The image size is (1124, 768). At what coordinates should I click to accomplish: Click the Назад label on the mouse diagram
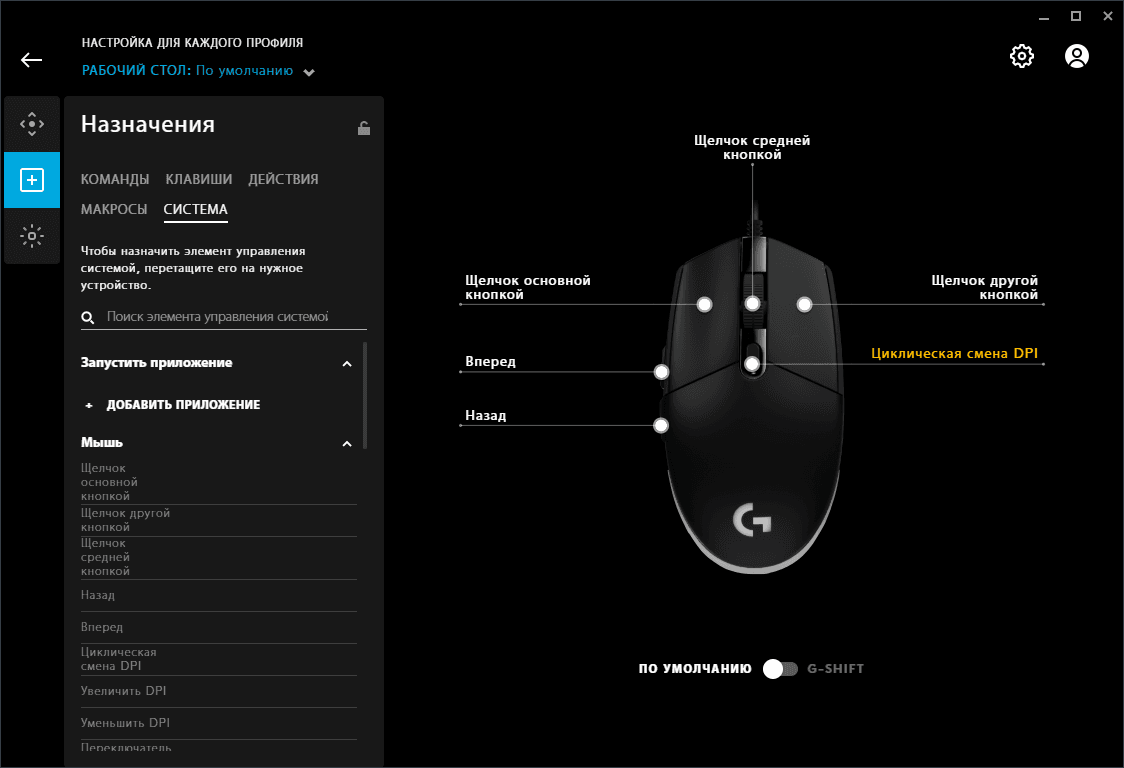(485, 416)
